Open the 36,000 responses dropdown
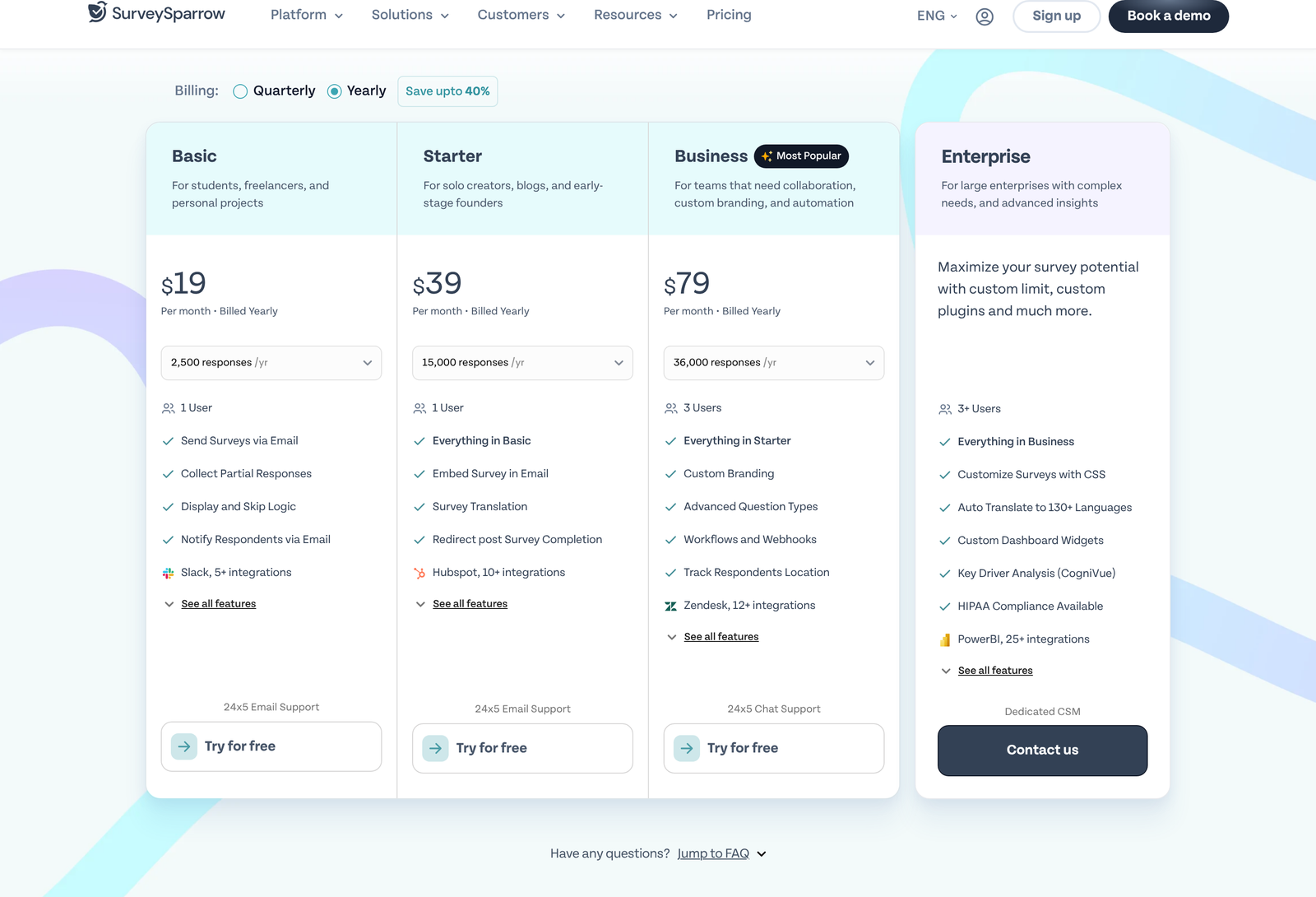1316x897 pixels. point(774,363)
